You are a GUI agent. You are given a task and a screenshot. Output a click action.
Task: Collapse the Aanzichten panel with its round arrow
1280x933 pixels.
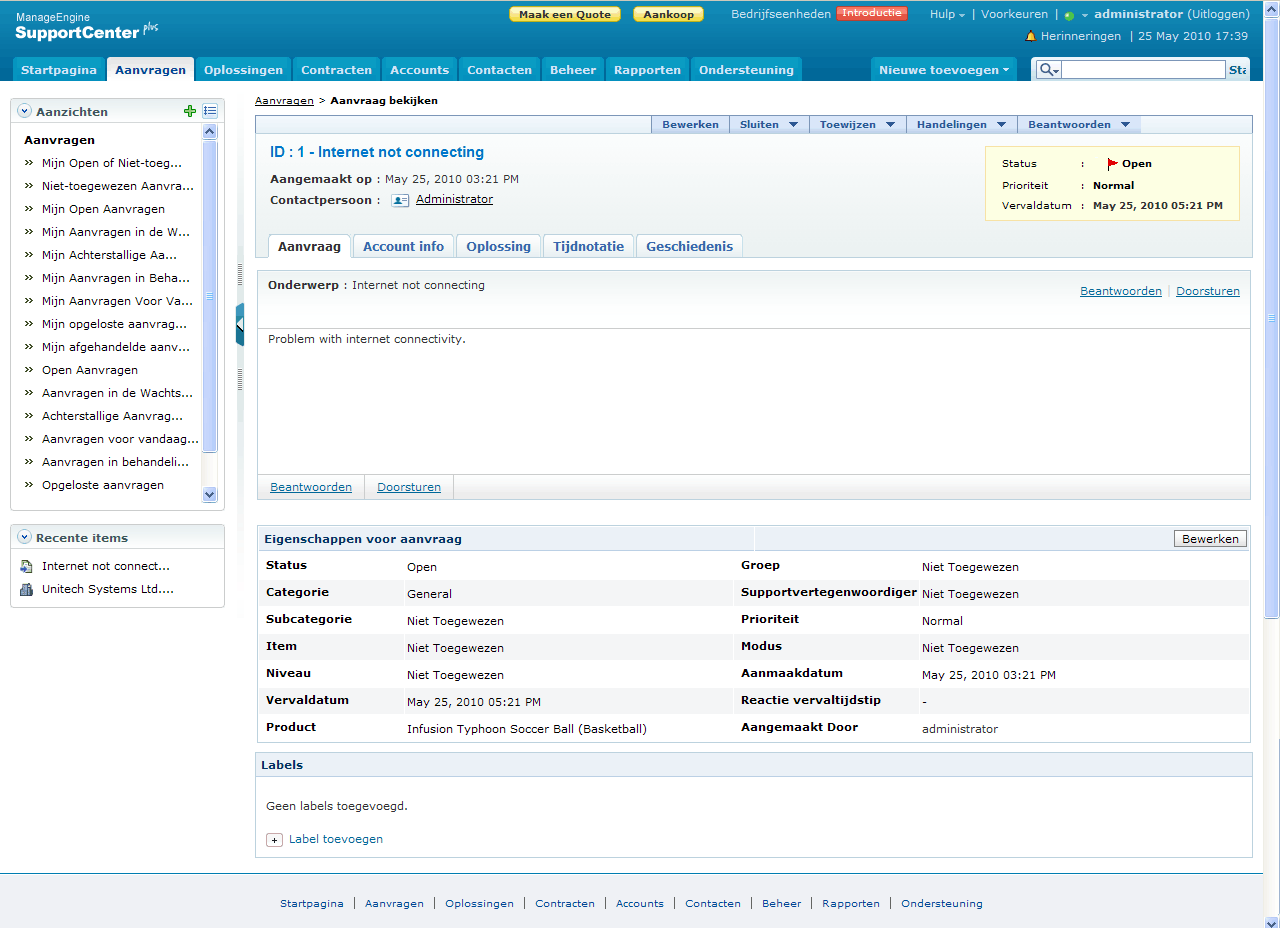coord(25,112)
